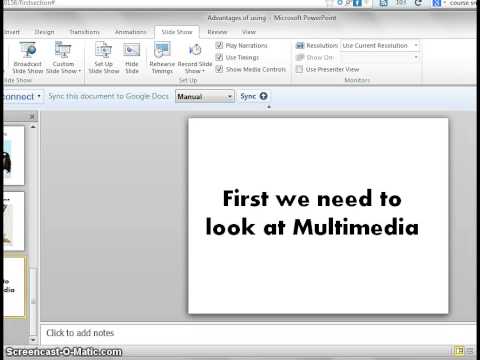Click the Resolution monitor icon
Viewport: 480px width, 360px height.
point(300,46)
